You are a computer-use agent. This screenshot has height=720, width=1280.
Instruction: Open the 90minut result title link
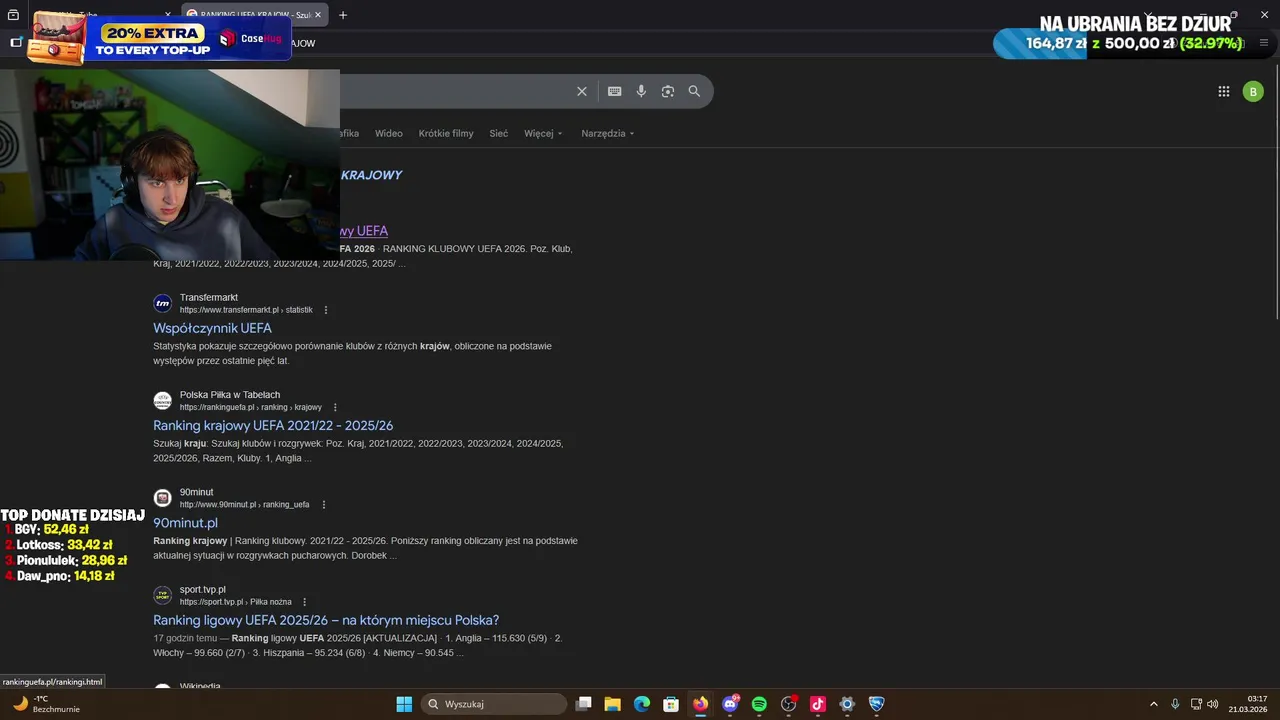[x=185, y=523]
